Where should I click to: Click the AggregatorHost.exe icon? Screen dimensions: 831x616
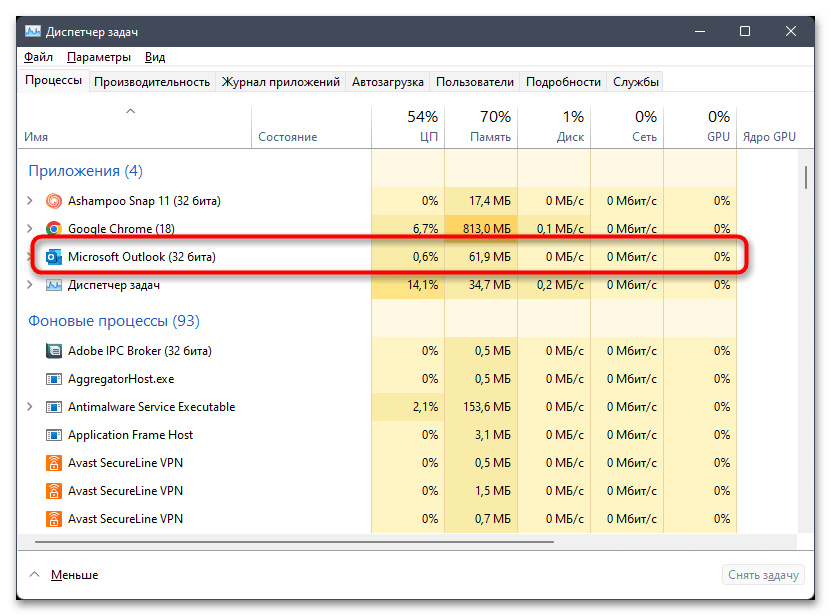click(x=54, y=379)
